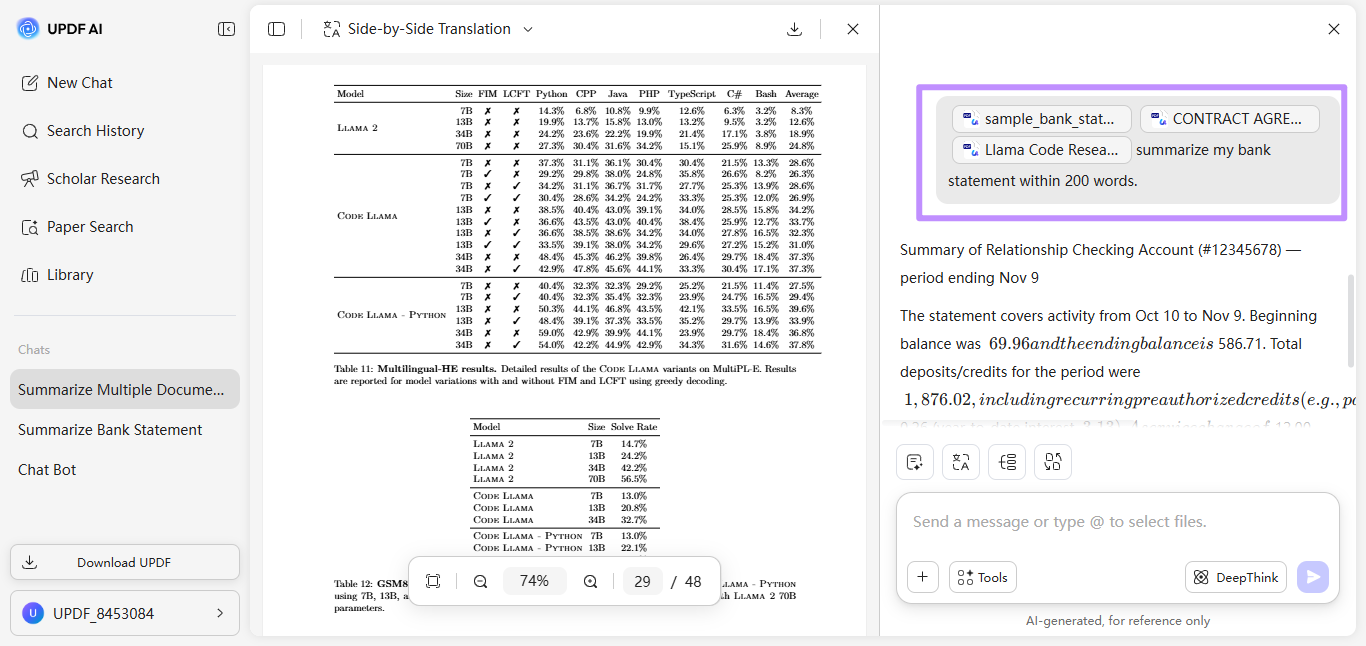The height and width of the screenshot is (646, 1366).
Task: Click the 'Chats' section label
Action: [x=34, y=350]
